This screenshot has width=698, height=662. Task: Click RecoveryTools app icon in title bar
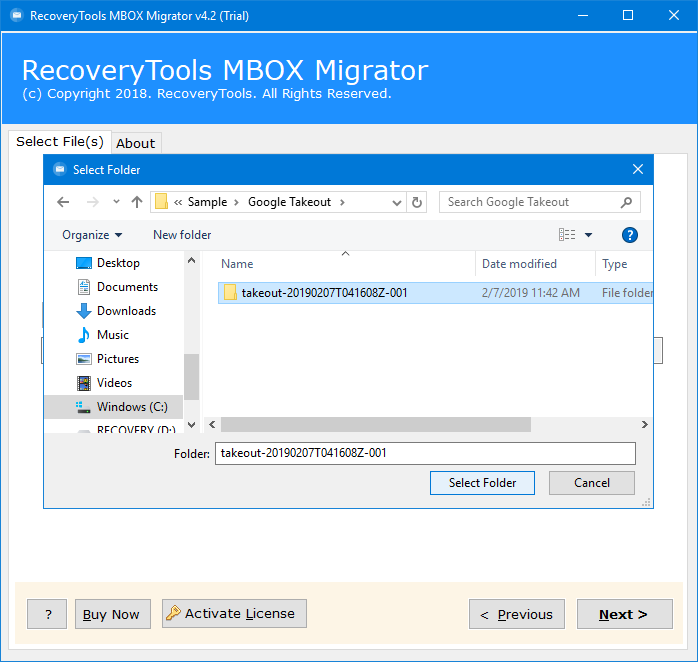pyautogui.click(x=17, y=16)
